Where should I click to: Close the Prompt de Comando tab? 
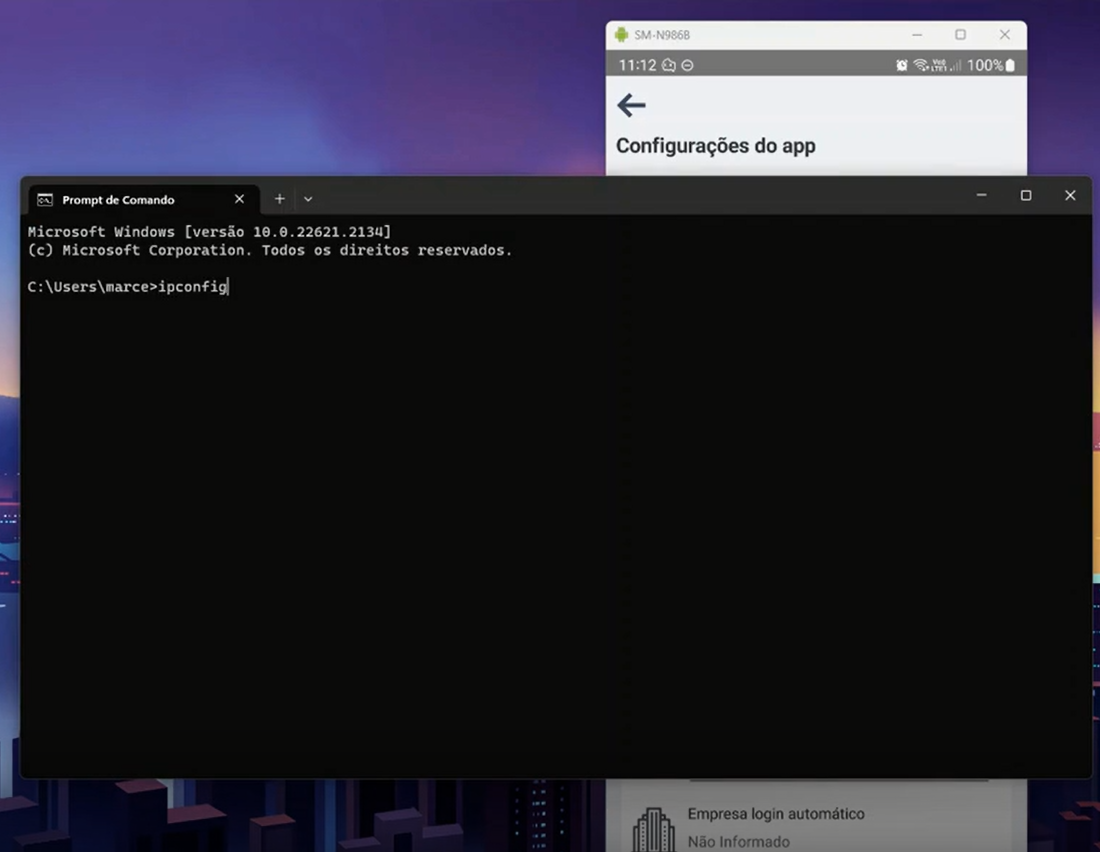click(x=239, y=199)
